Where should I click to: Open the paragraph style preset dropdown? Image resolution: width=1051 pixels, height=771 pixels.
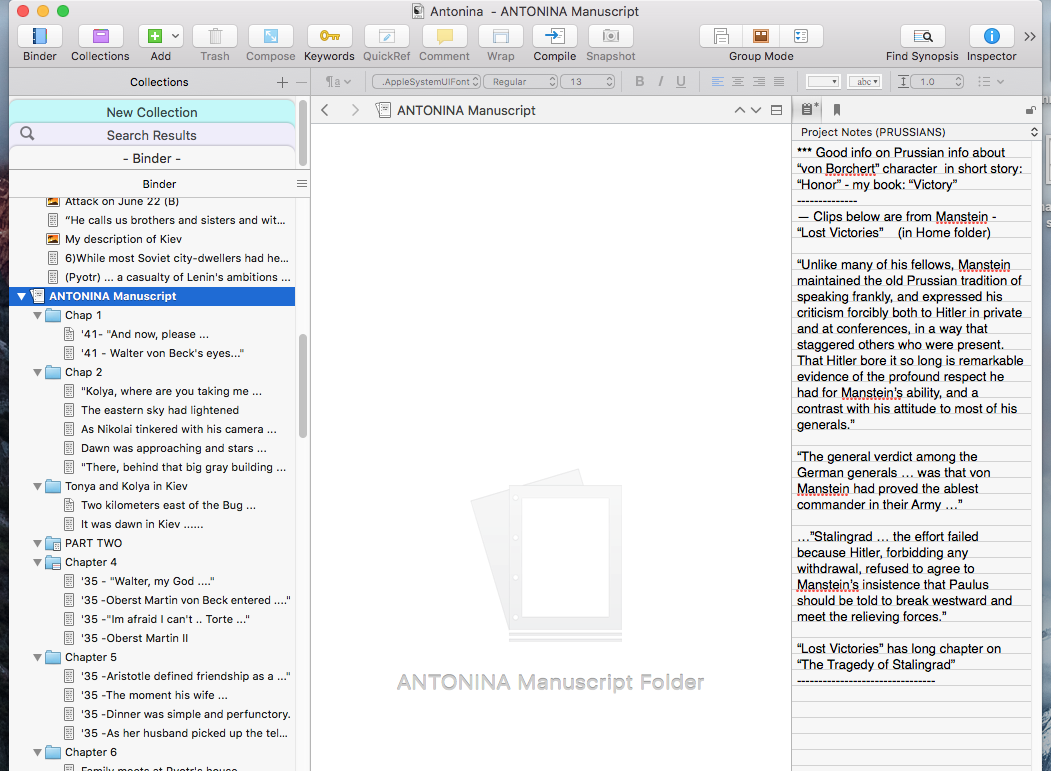click(338, 82)
